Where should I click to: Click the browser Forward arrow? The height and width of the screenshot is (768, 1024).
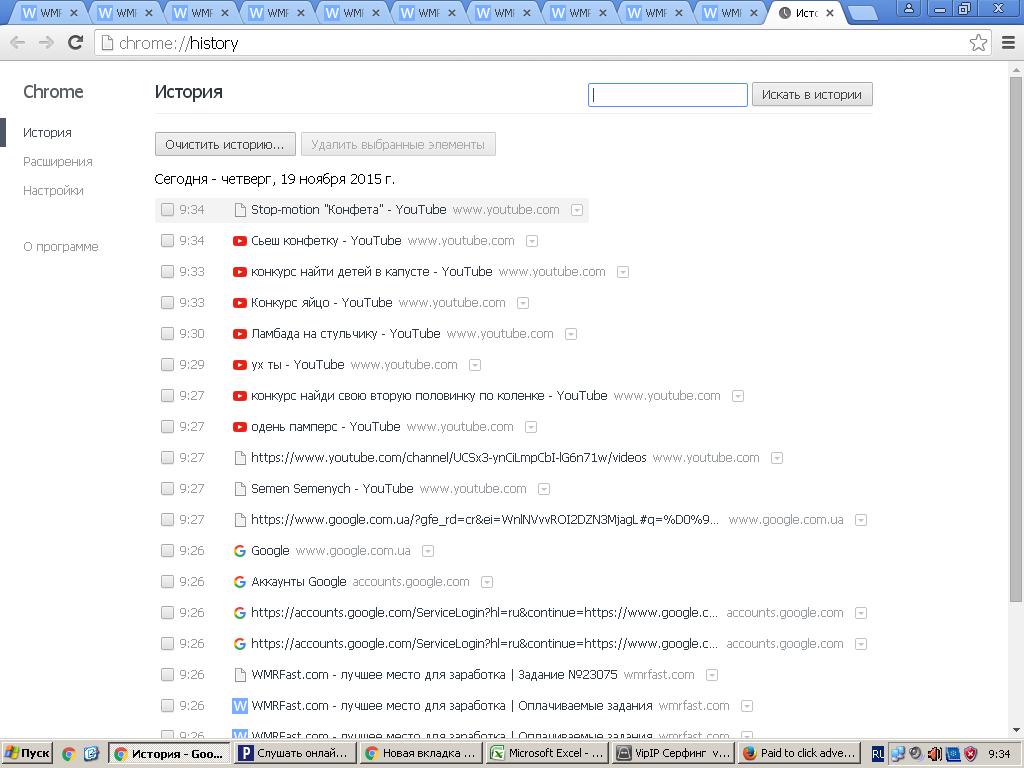point(46,43)
